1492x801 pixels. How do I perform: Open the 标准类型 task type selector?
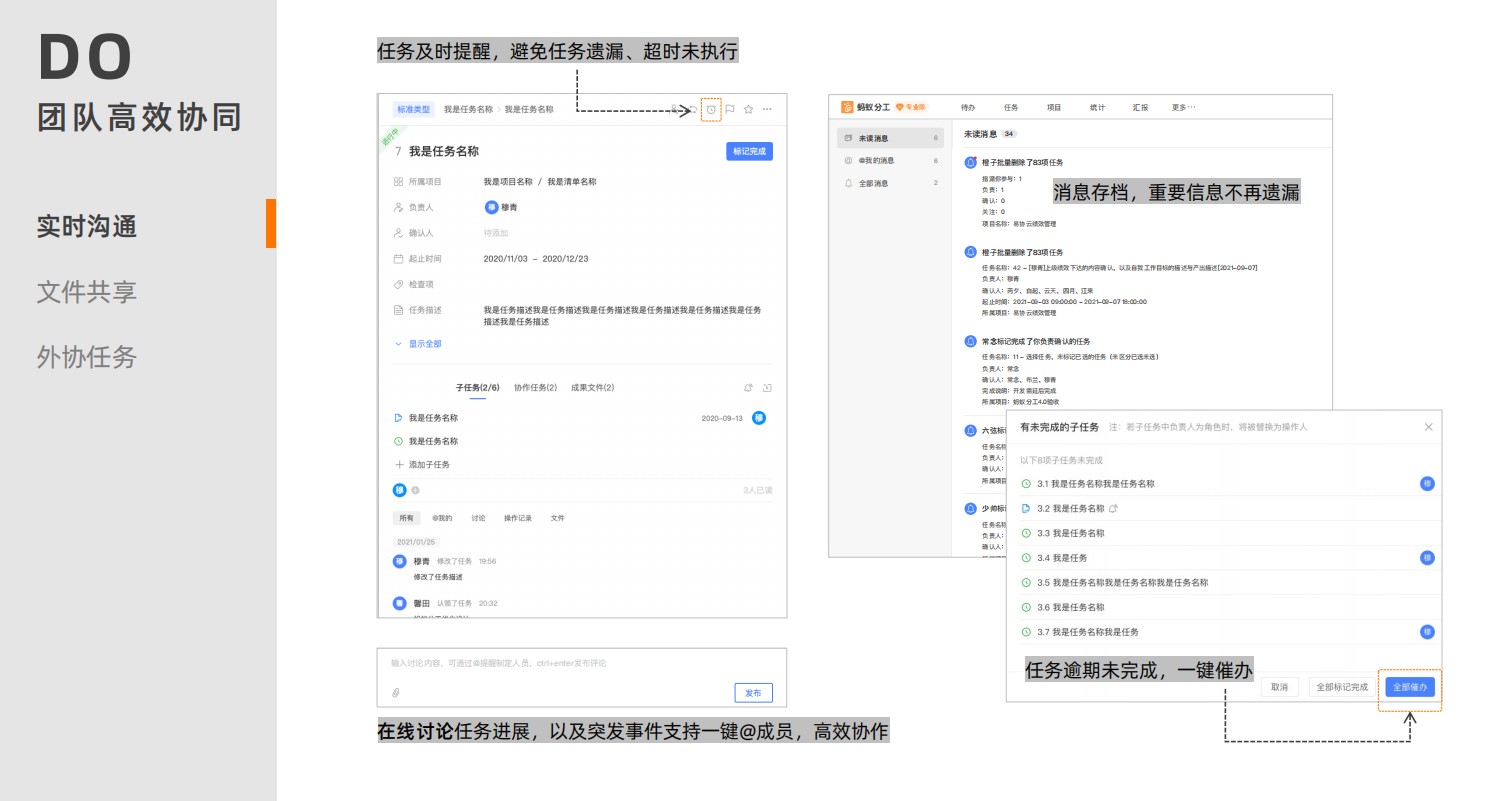coord(413,109)
